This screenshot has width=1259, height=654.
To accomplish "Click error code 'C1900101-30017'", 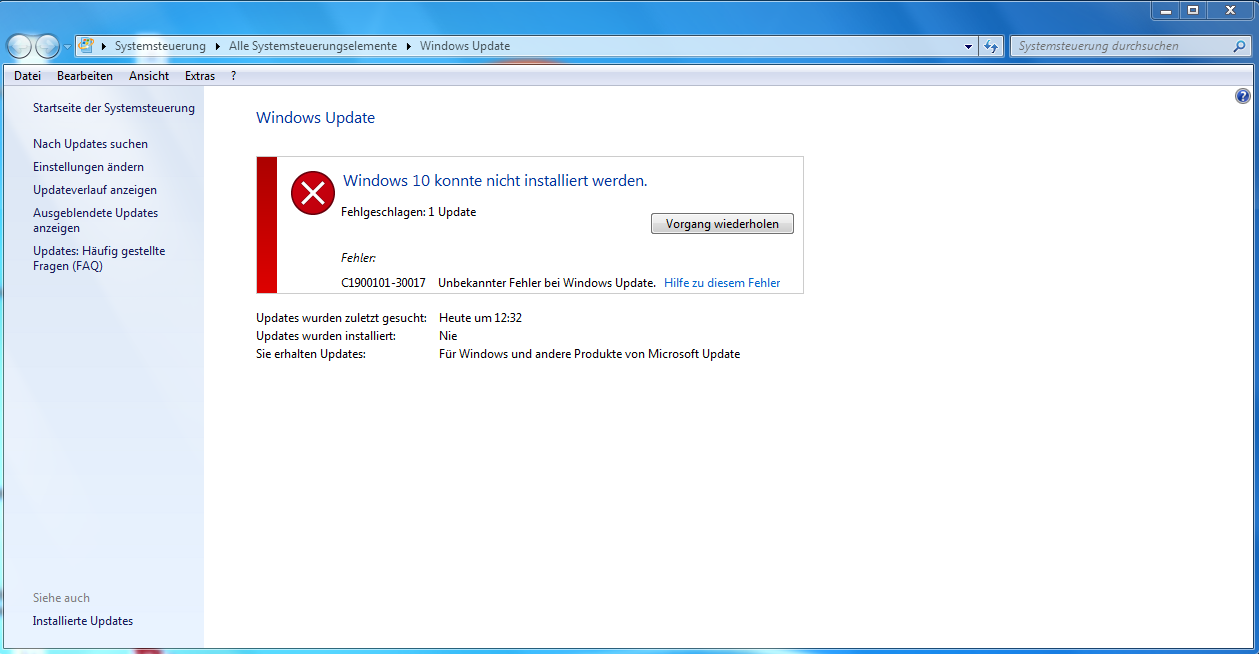I will tap(383, 283).
